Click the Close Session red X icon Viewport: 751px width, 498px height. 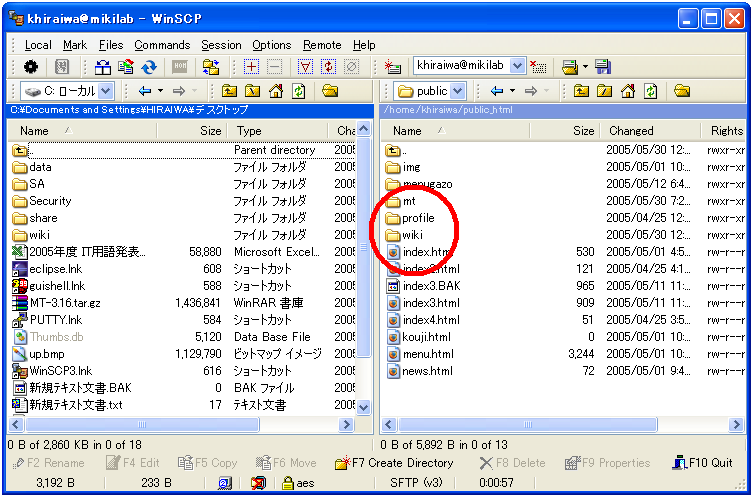(538, 67)
